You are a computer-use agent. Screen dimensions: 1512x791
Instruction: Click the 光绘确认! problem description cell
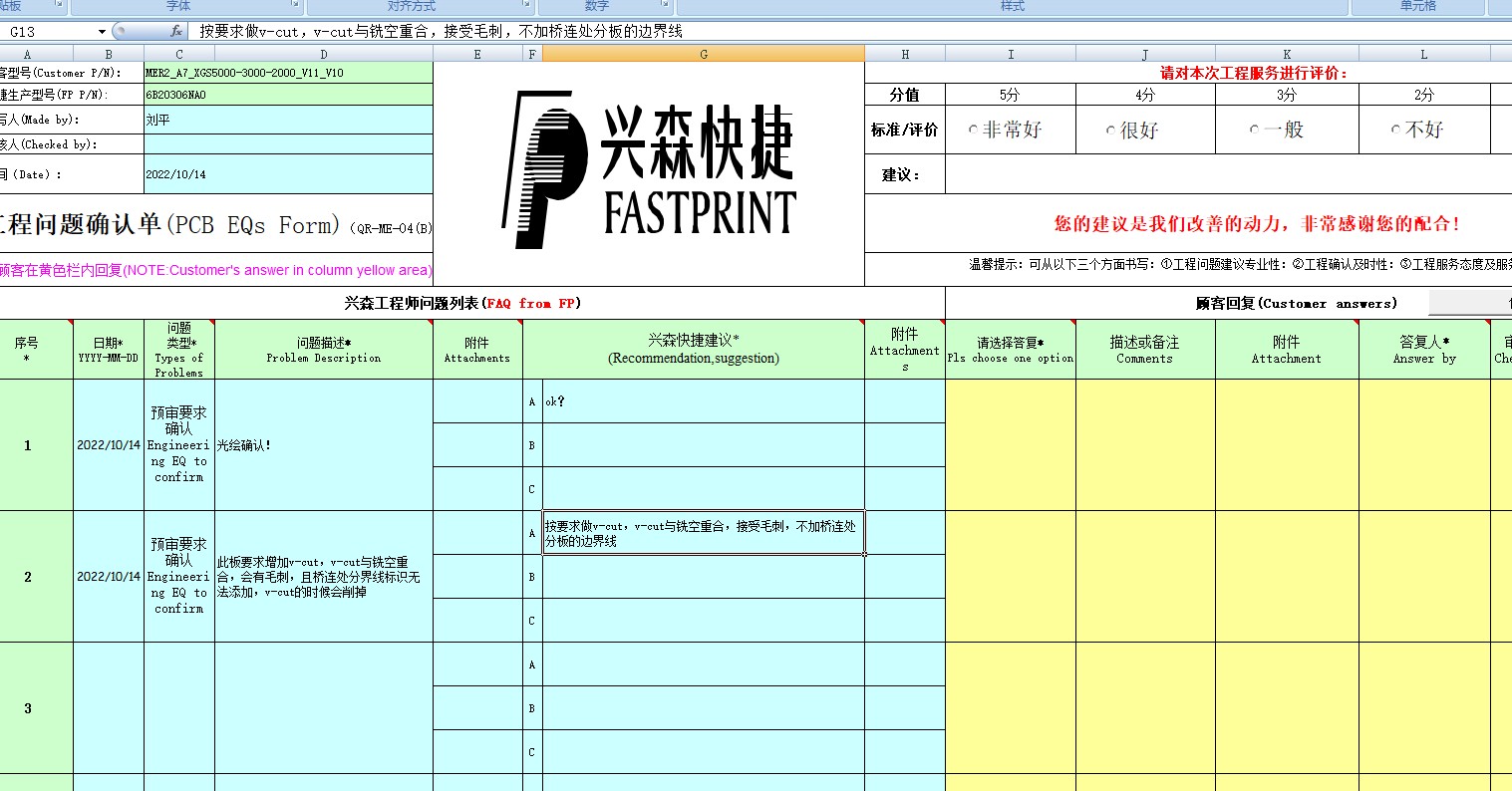(324, 445)
